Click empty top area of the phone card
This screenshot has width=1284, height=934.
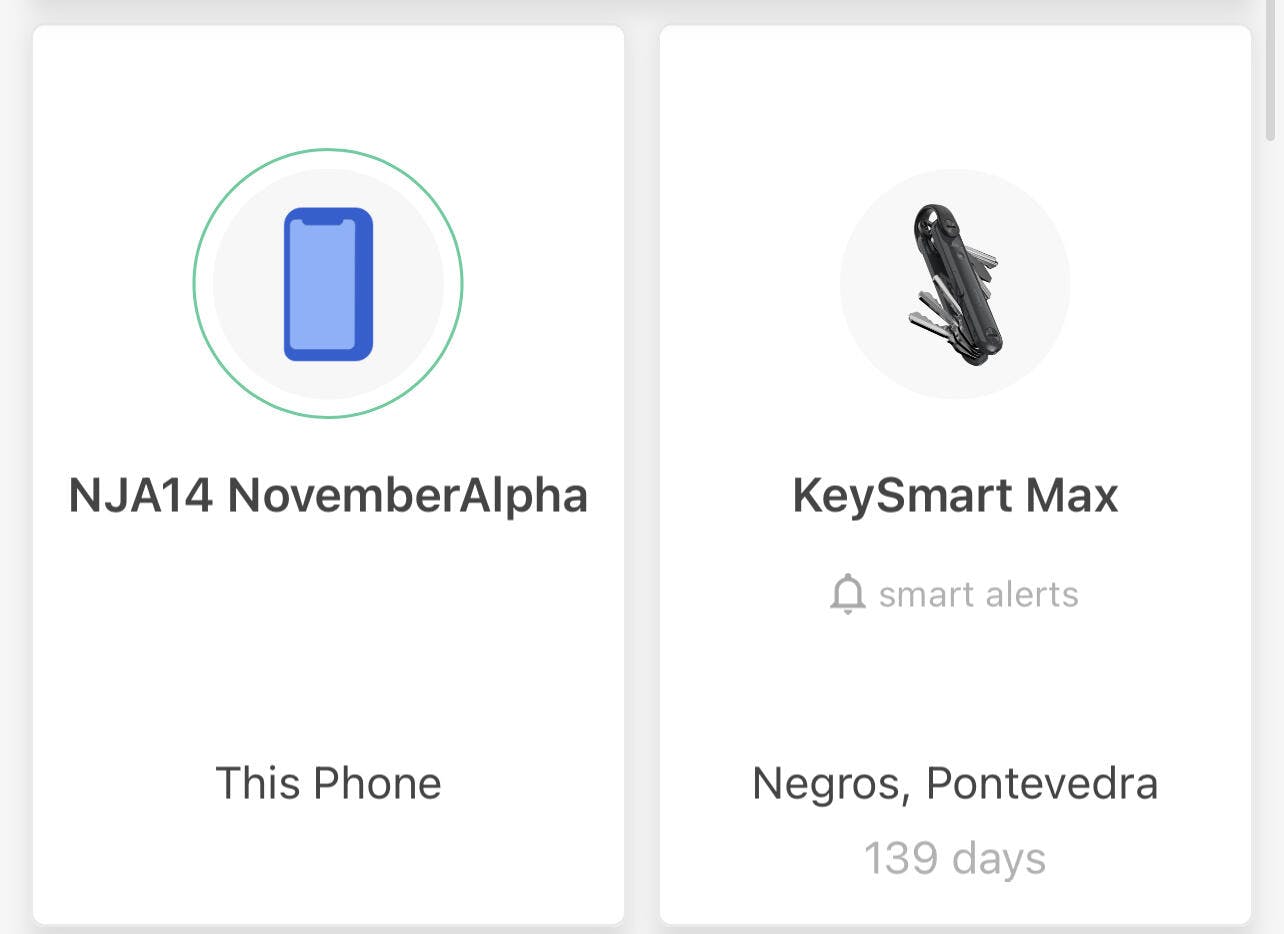tap(328, 85)
